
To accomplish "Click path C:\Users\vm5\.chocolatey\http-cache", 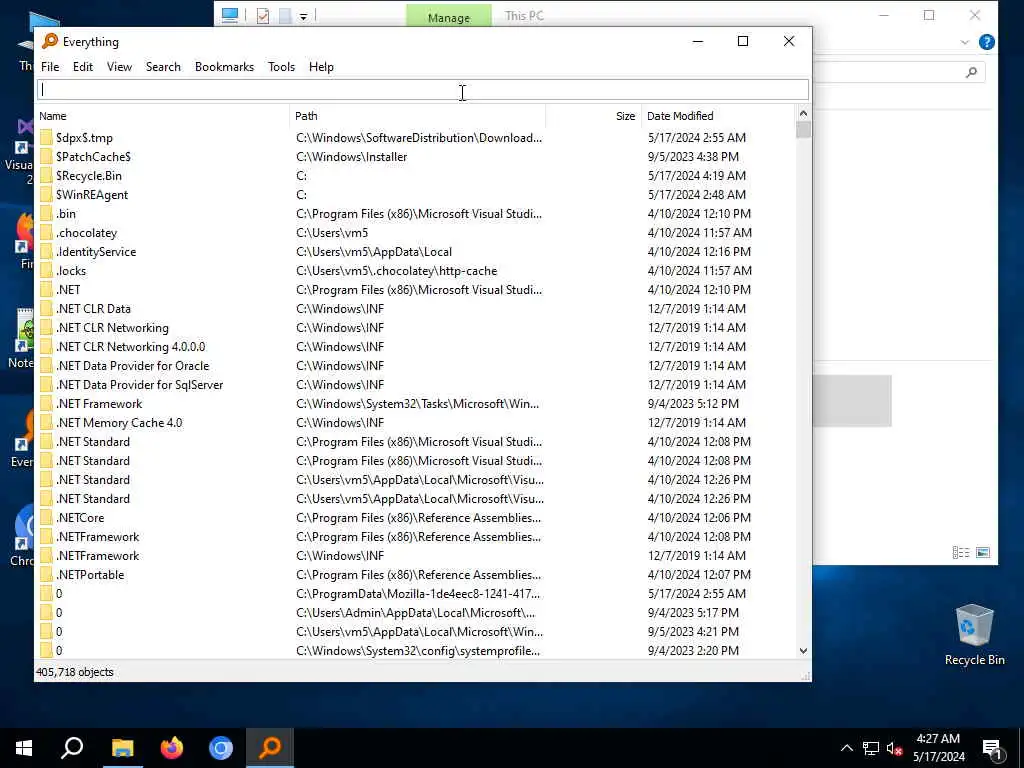I will click(x=396, y=270).
